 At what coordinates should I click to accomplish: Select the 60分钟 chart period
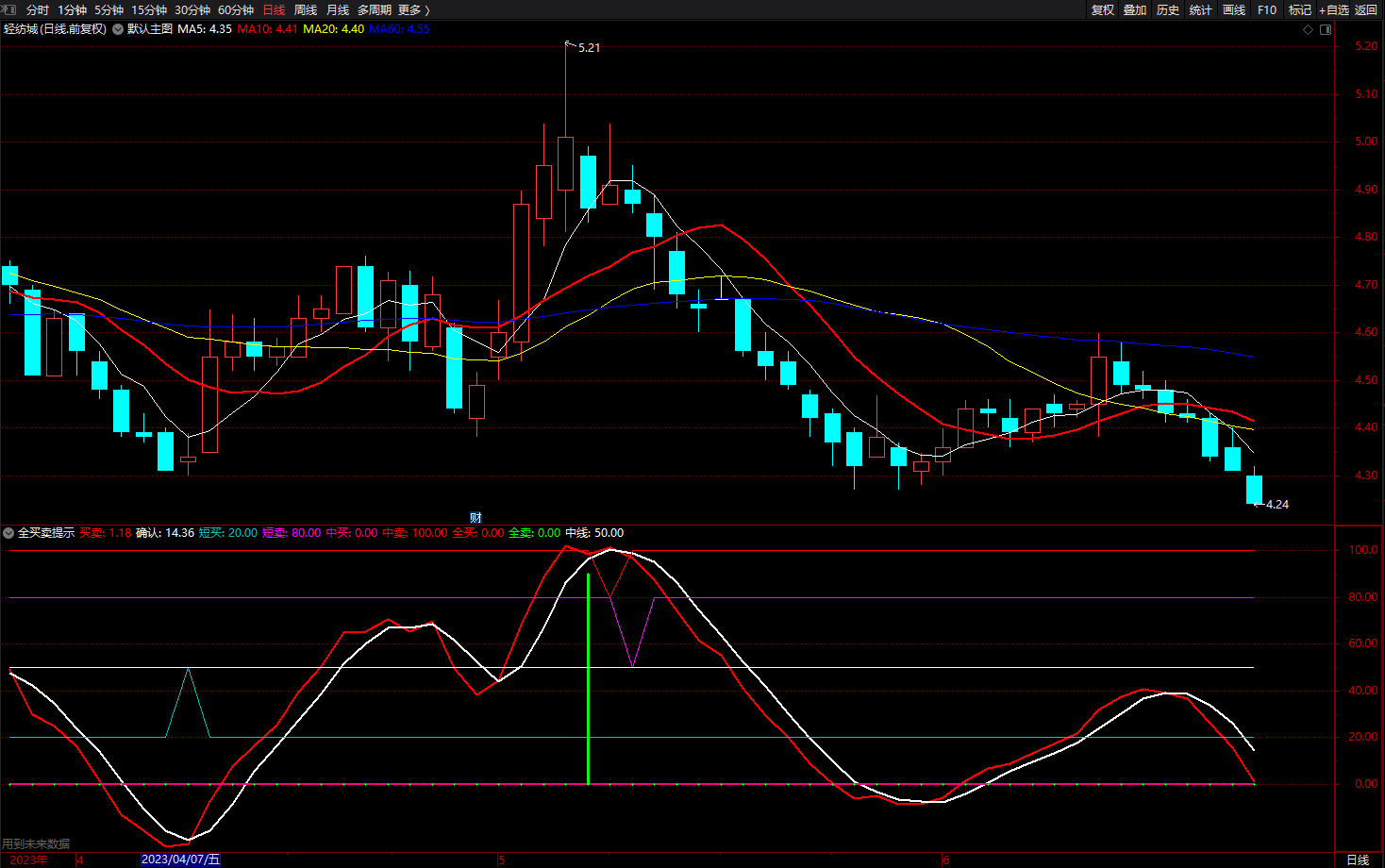click(236, 9)
